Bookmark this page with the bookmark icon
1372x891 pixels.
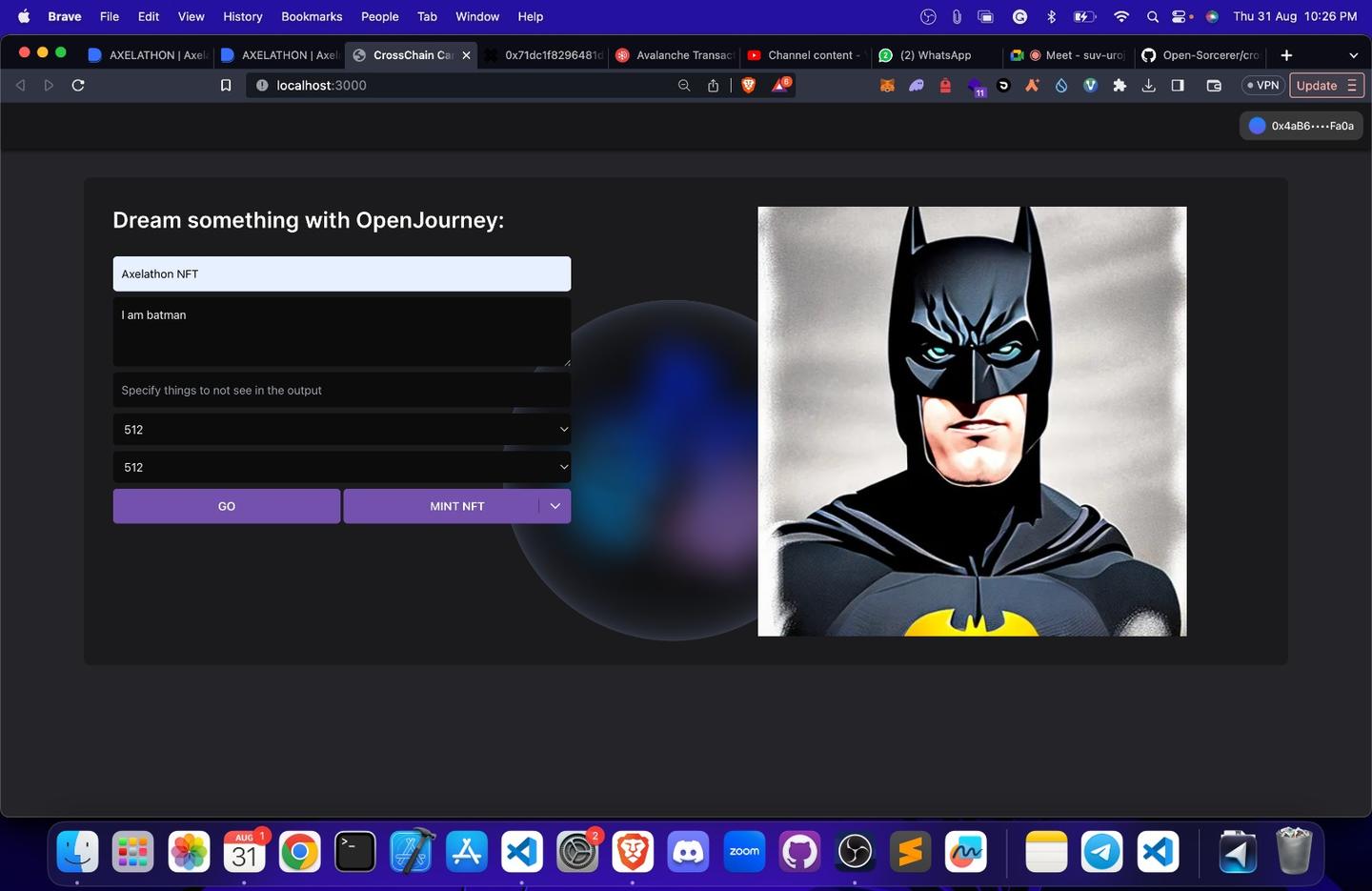pyautogui.click(x=226, y=86)
